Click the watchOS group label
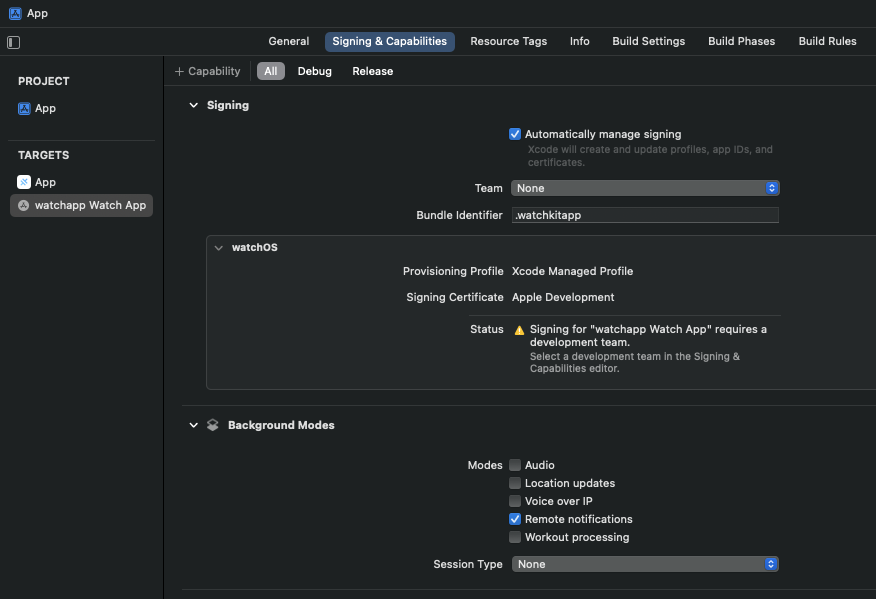 tap(254, 248)
